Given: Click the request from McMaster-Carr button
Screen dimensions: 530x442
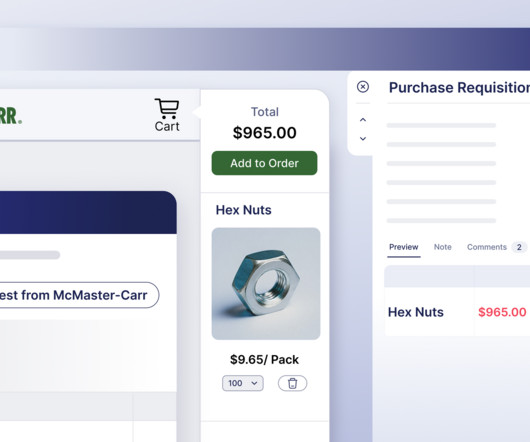Looking at the screenshot, I should point(78,295).
